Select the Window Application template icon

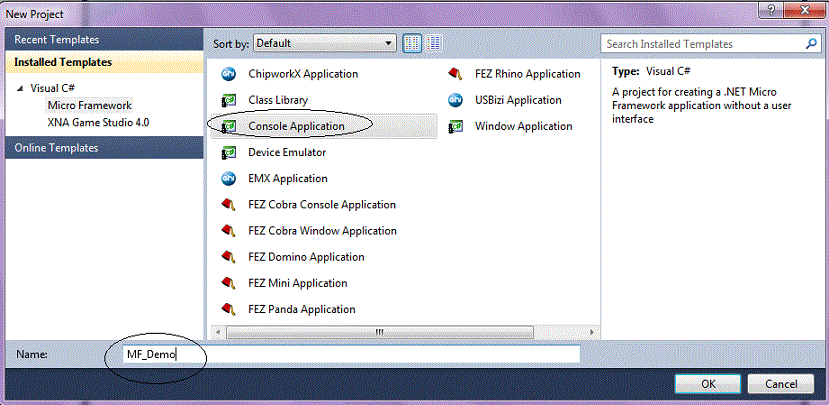pos(455,126)
